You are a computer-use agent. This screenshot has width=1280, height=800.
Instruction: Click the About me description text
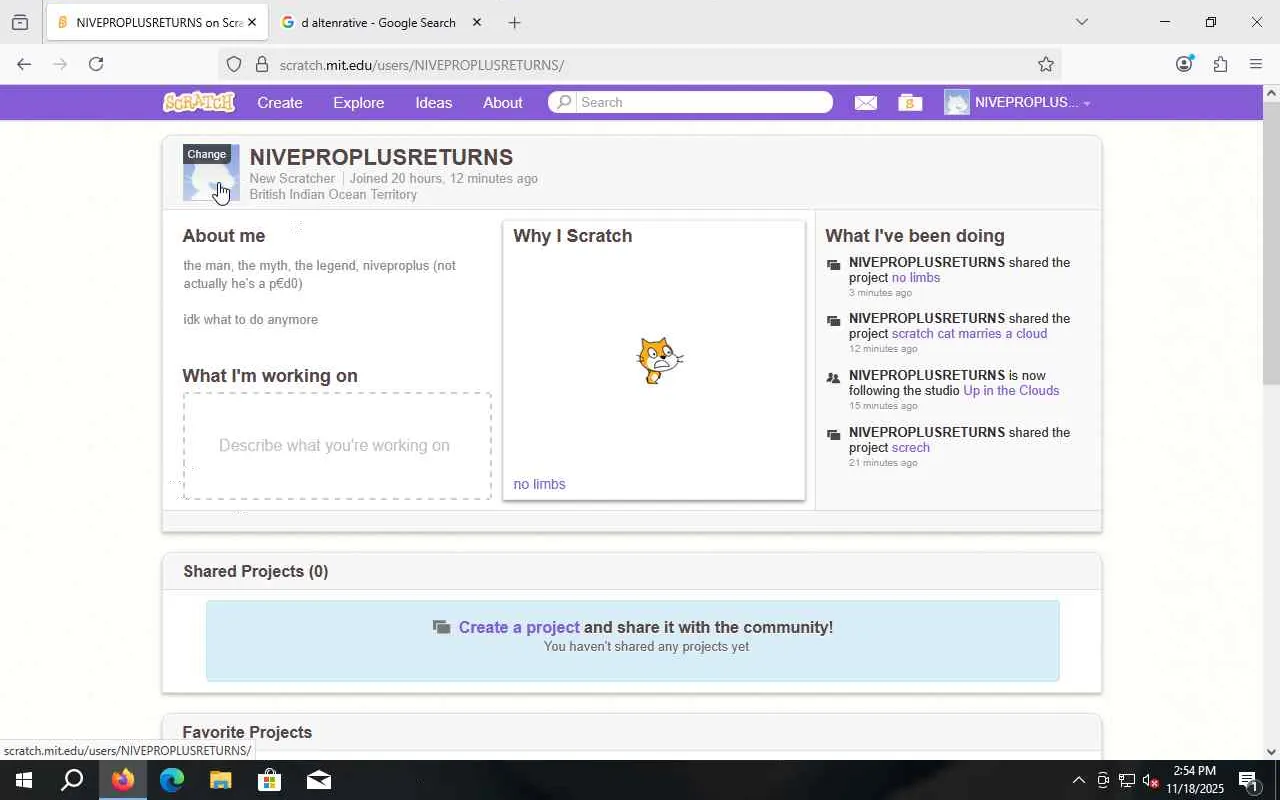tap(320, 292)
